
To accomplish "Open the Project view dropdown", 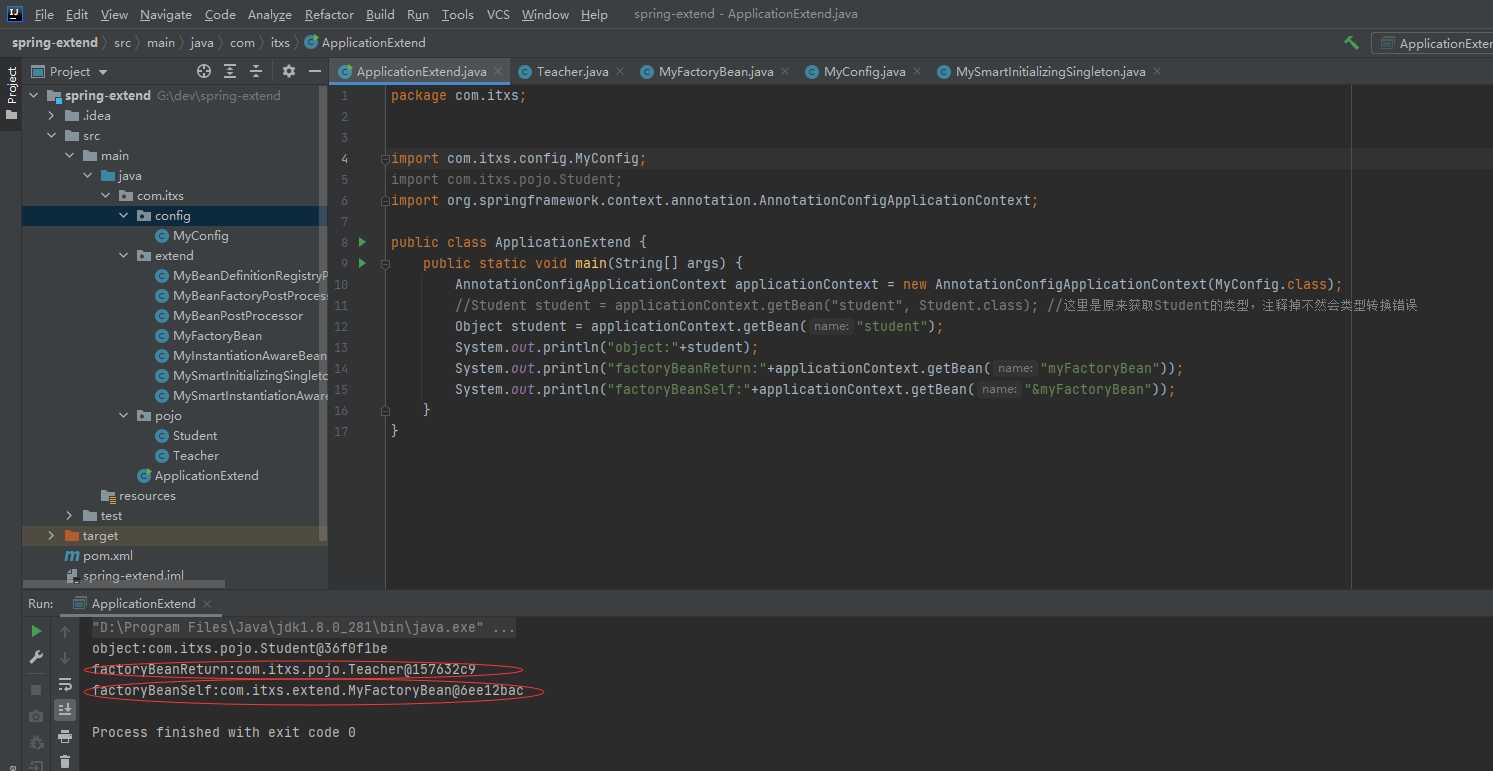I will pyautogui.click(x=103, y=72).
